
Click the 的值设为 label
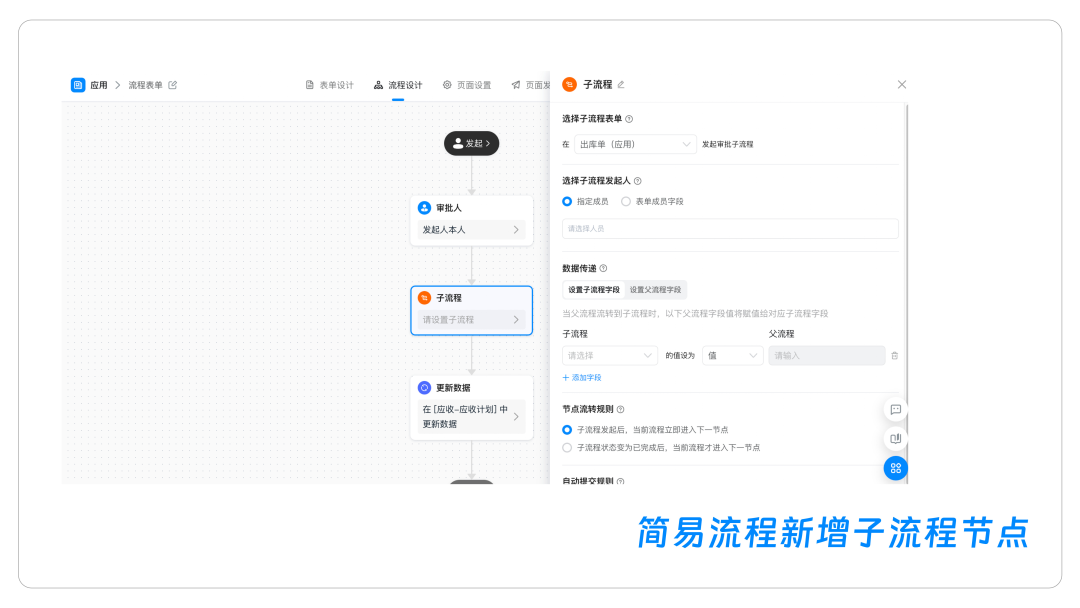(x=680, y=356)
